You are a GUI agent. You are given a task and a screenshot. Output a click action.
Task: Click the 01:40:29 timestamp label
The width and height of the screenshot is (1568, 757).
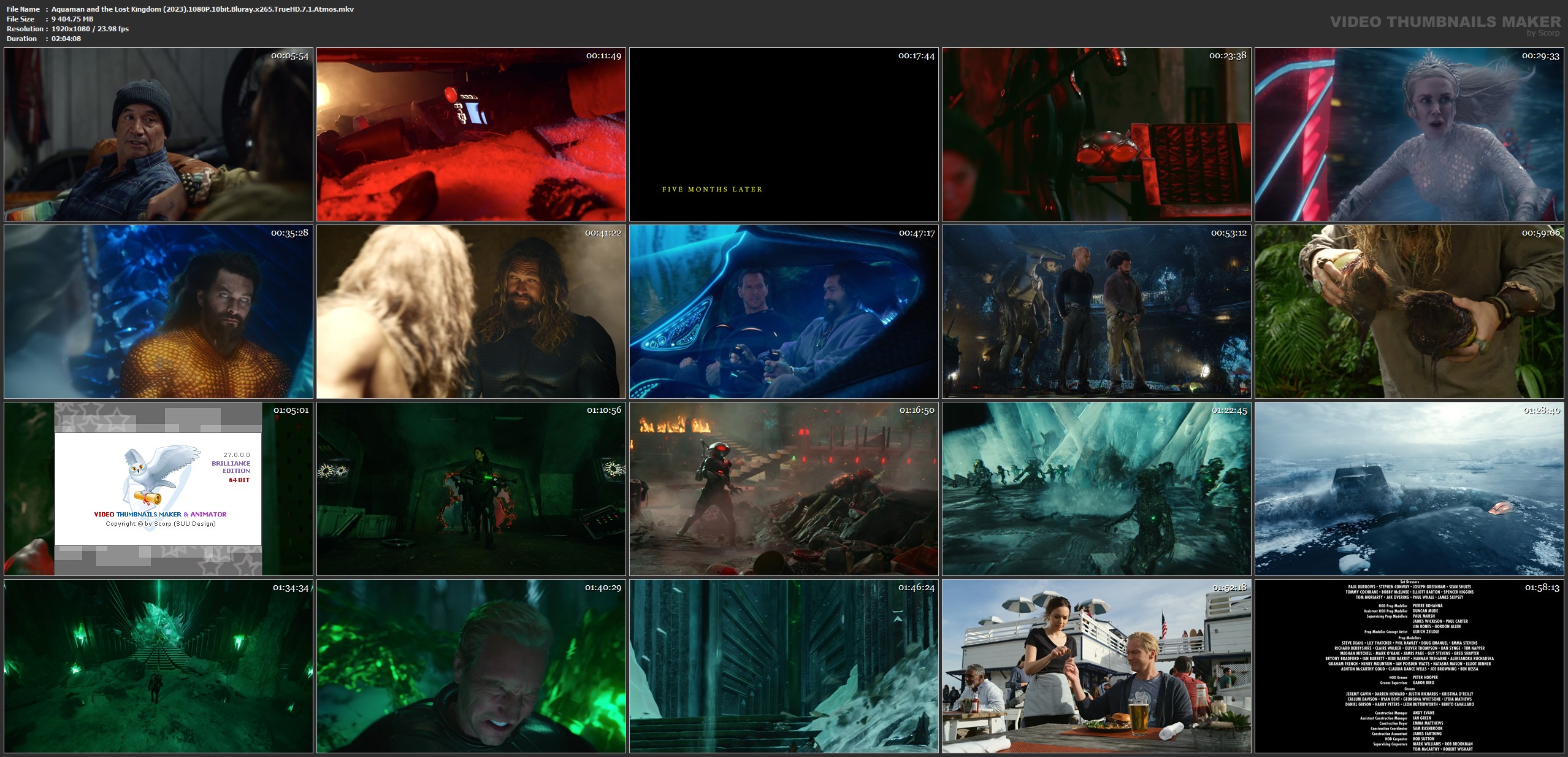tap(603, 588)
